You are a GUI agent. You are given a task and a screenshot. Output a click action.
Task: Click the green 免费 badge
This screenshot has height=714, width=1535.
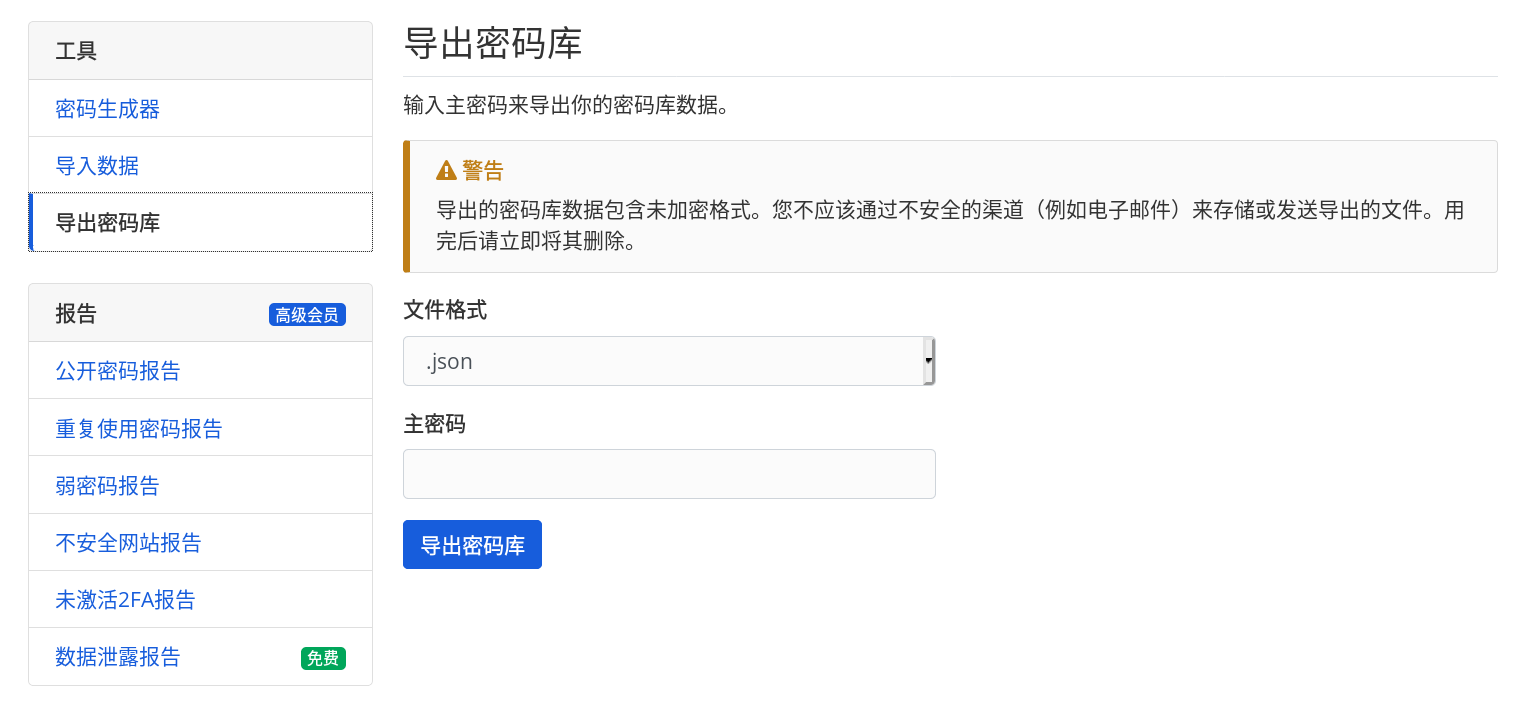point(323,658)
